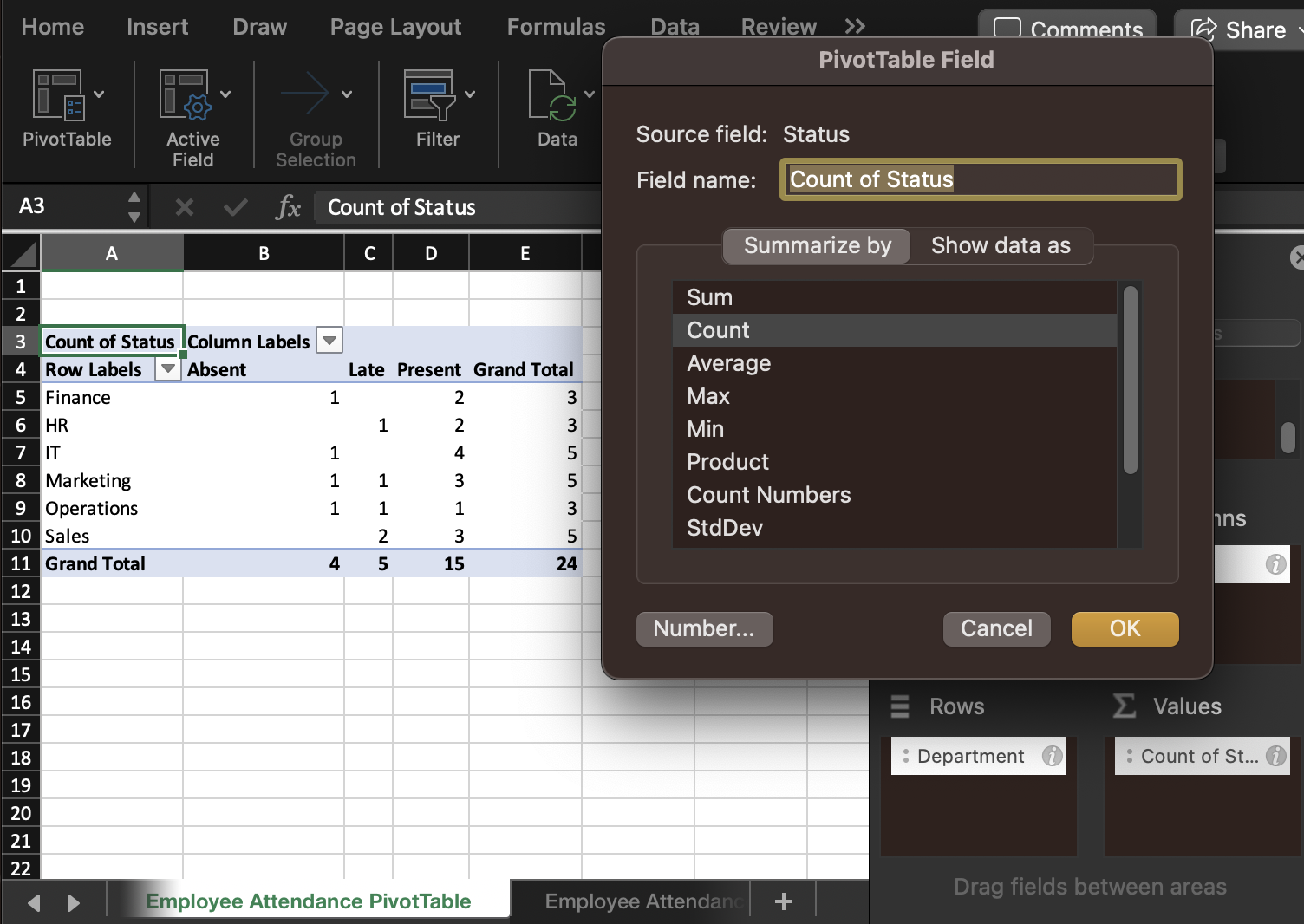Click the summarize function list scrollbar
The height and width of the screenshot is (924, 1304).
[1130, 381]
